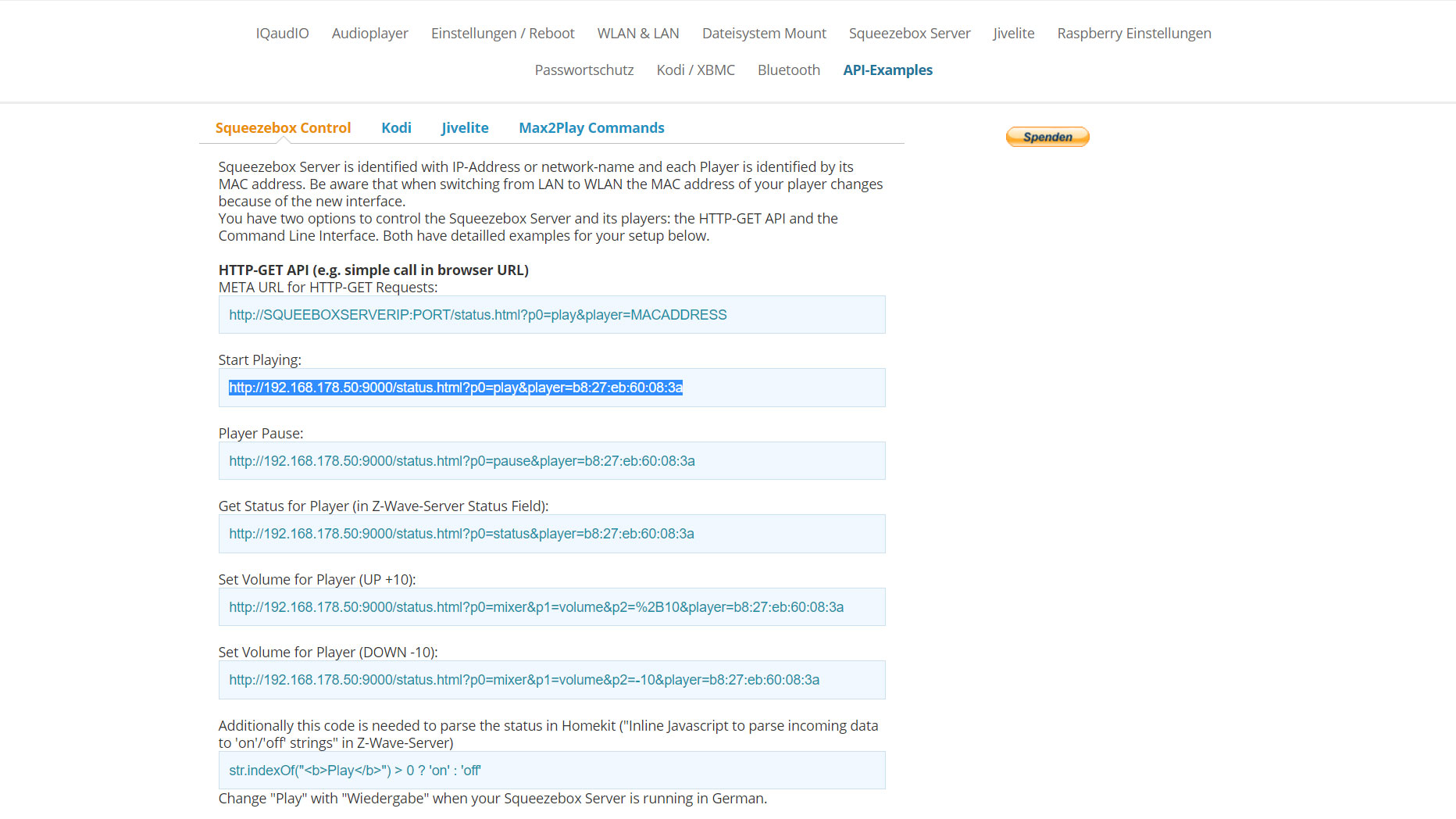Click the 'Player Pause:' label
Screen dimensions: 1456x819
pyautogui.click(x=261, y=434)
